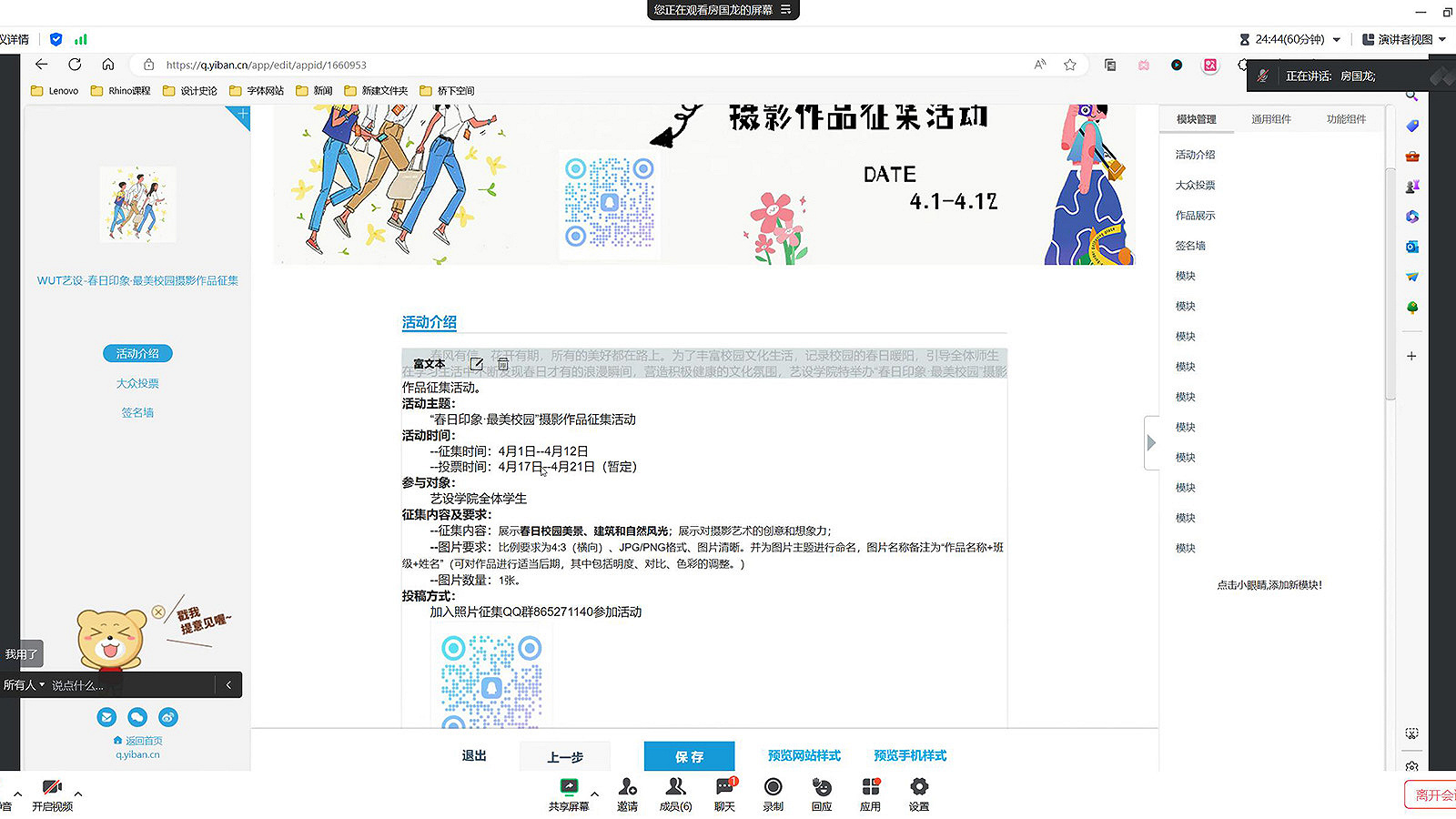
Task: Start recording with the Record icon
Action: click(x=773, y=794)
